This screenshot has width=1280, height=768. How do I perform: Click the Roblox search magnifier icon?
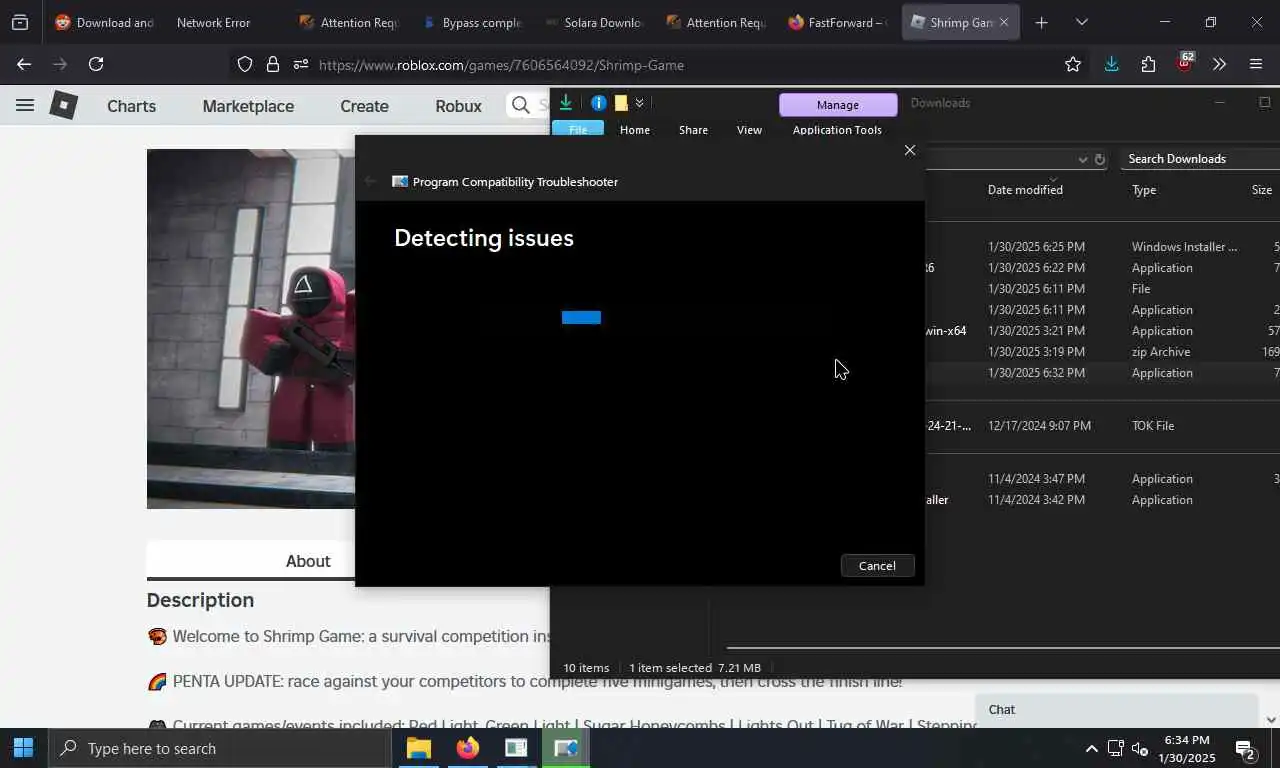point(520,105)
